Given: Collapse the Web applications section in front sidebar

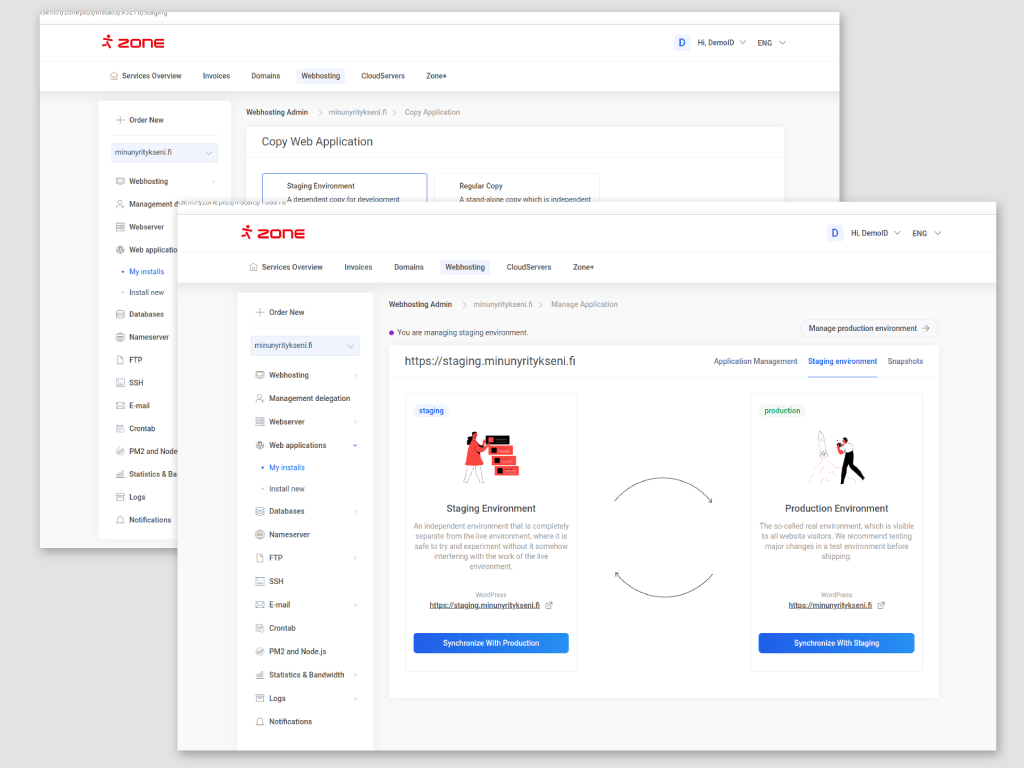Looking at the screenshot, I should click(x=355, y=445).
